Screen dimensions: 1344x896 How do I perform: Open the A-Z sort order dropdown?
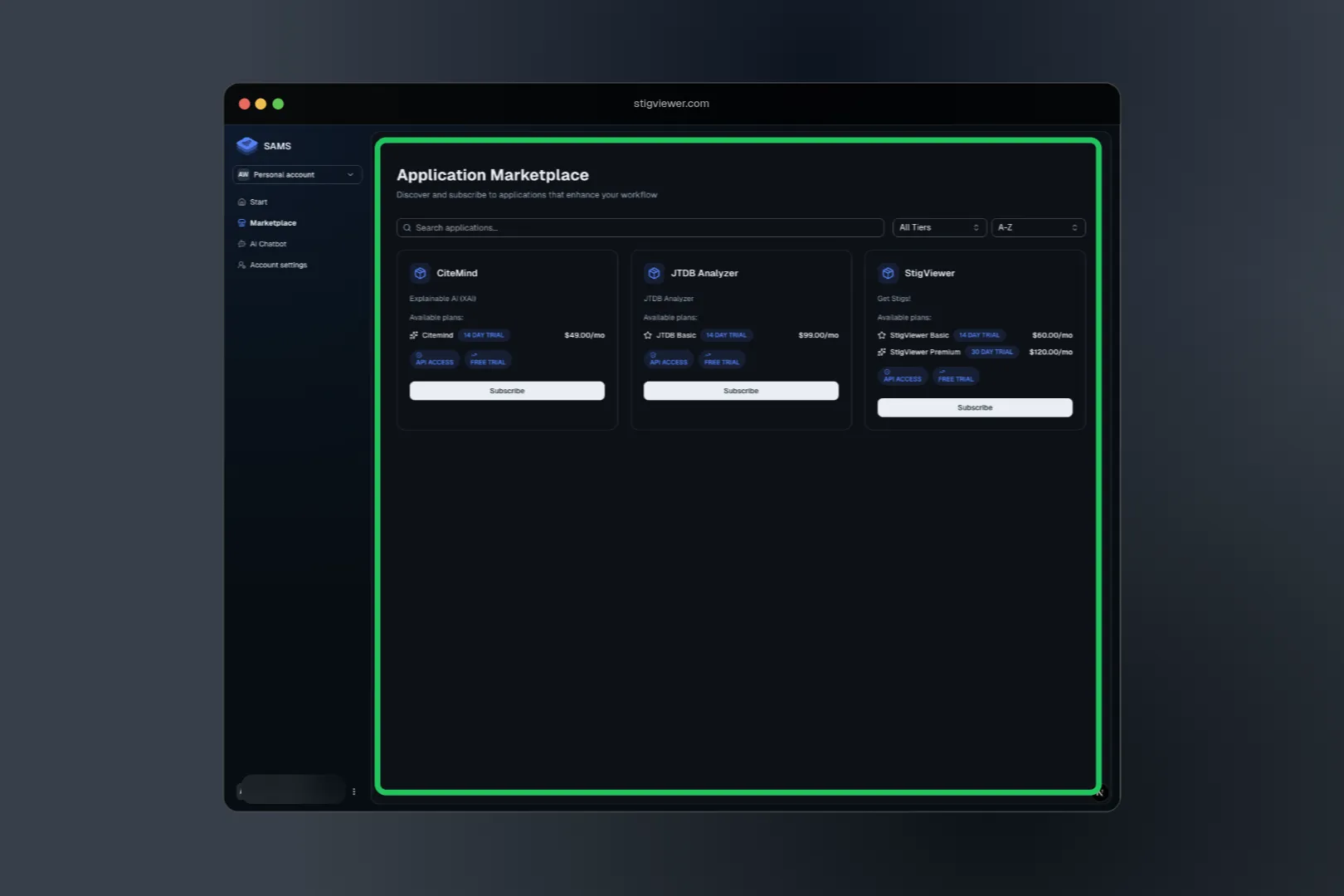[1037, 226]
